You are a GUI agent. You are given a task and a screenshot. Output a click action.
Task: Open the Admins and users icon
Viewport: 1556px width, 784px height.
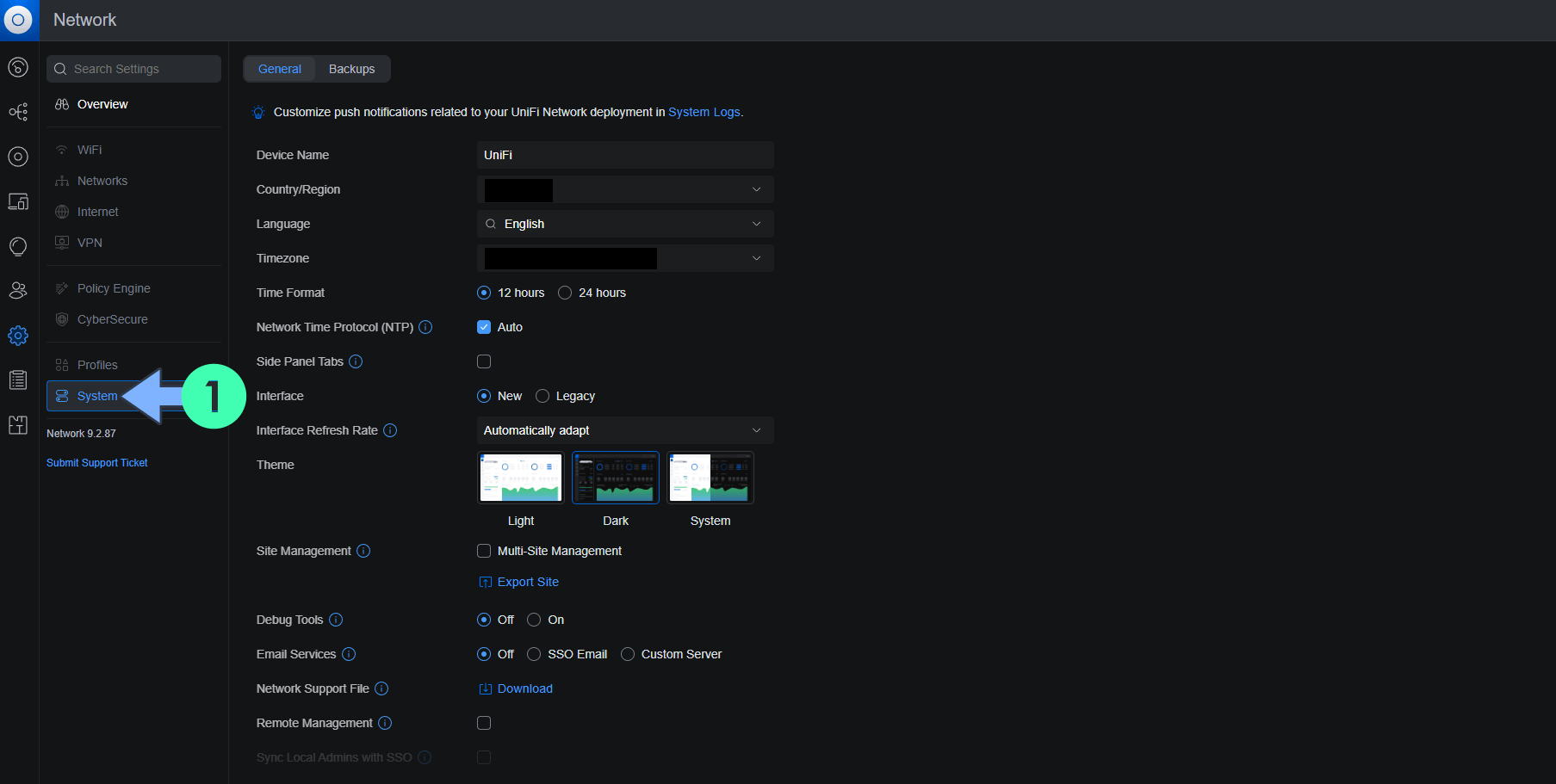18,291
